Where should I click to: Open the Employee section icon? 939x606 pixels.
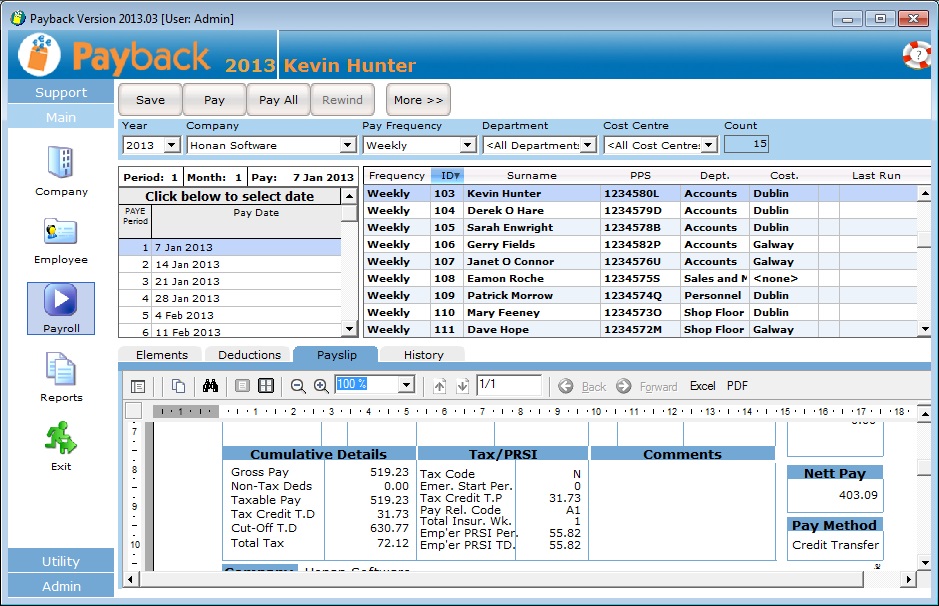(x=61, y=233)
